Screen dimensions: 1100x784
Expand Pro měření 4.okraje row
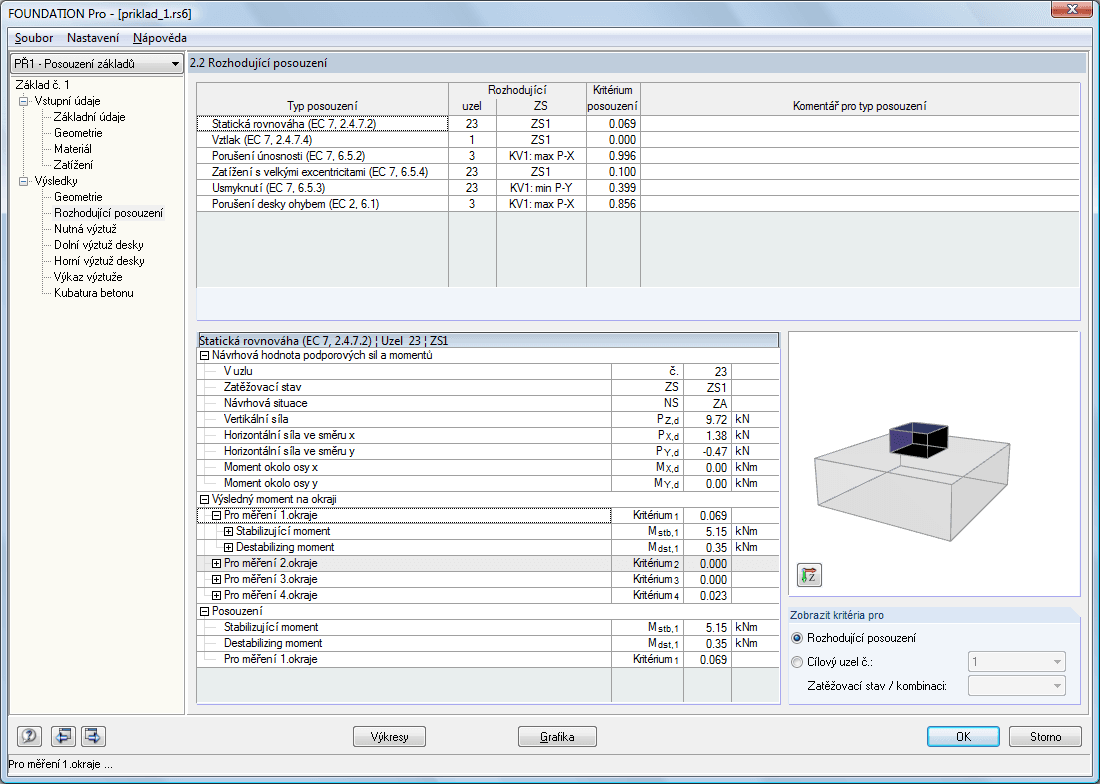pyautogui.click(x=217, y=595)
